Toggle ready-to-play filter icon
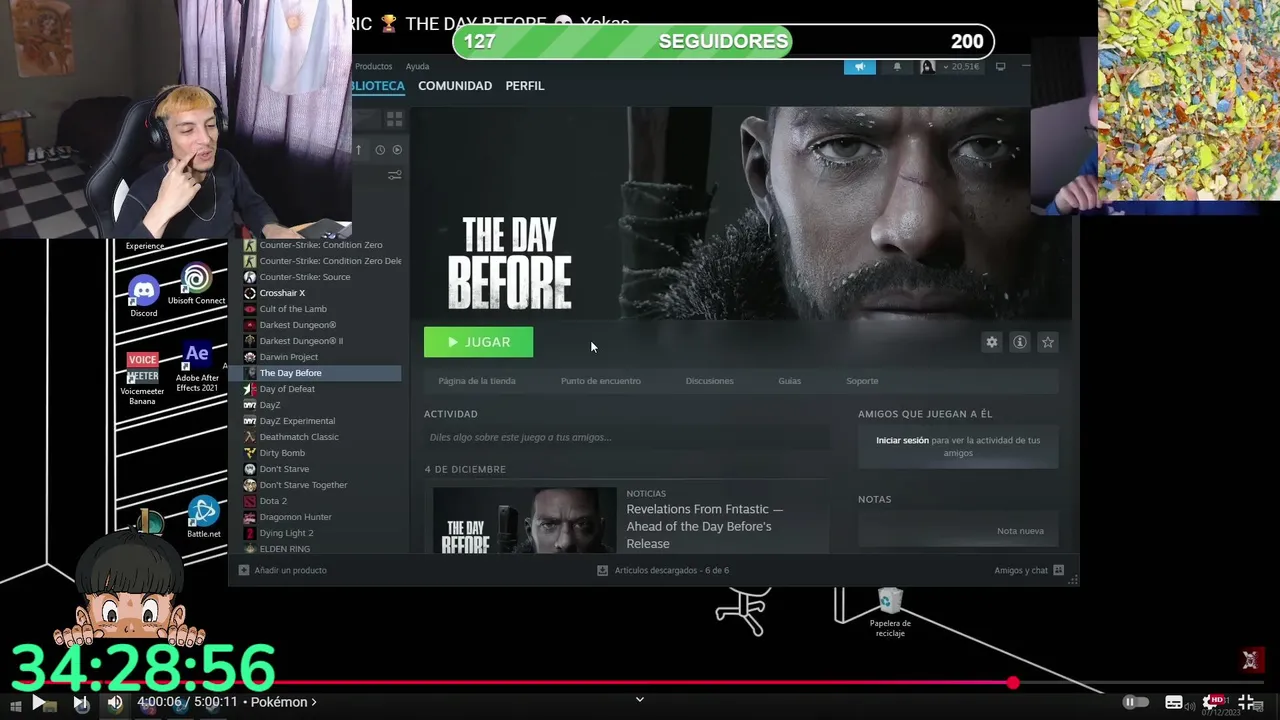The width and height of the screenshot is (1280, 720). 397,150
